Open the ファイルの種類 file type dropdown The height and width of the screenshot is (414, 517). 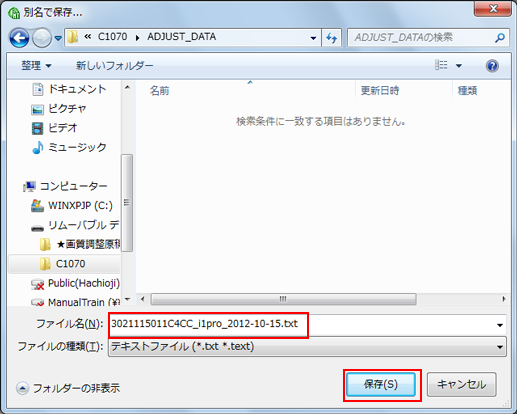click(x=307, y=347)
